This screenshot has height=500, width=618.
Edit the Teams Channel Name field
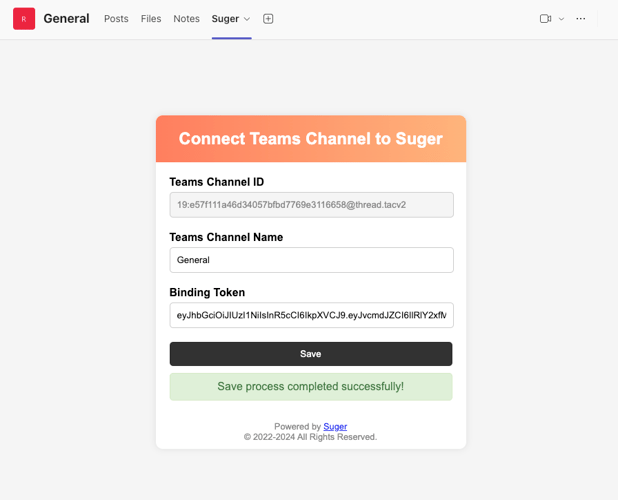311,260
